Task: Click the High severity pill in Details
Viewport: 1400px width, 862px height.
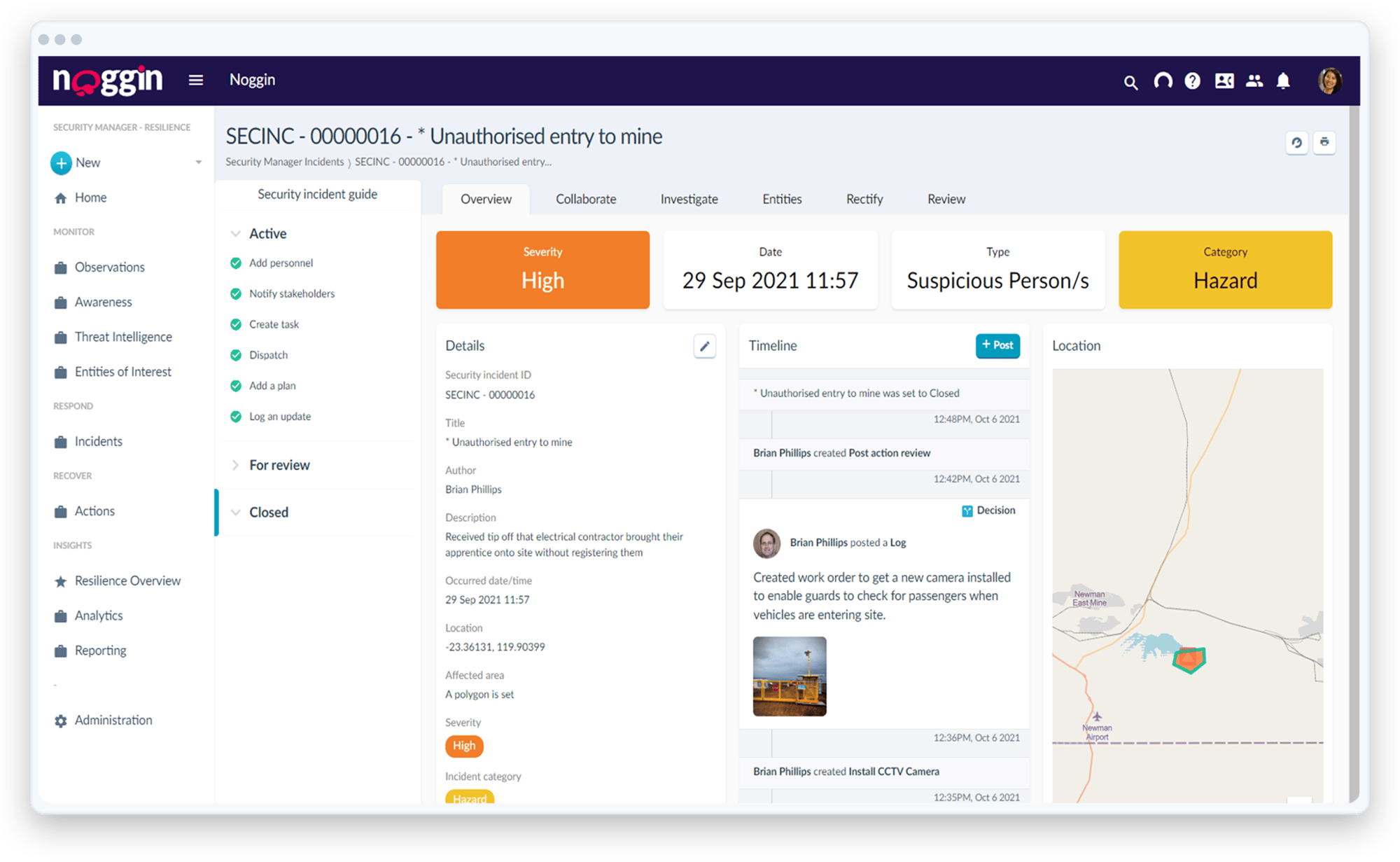Action: click(x=464, y=746)
